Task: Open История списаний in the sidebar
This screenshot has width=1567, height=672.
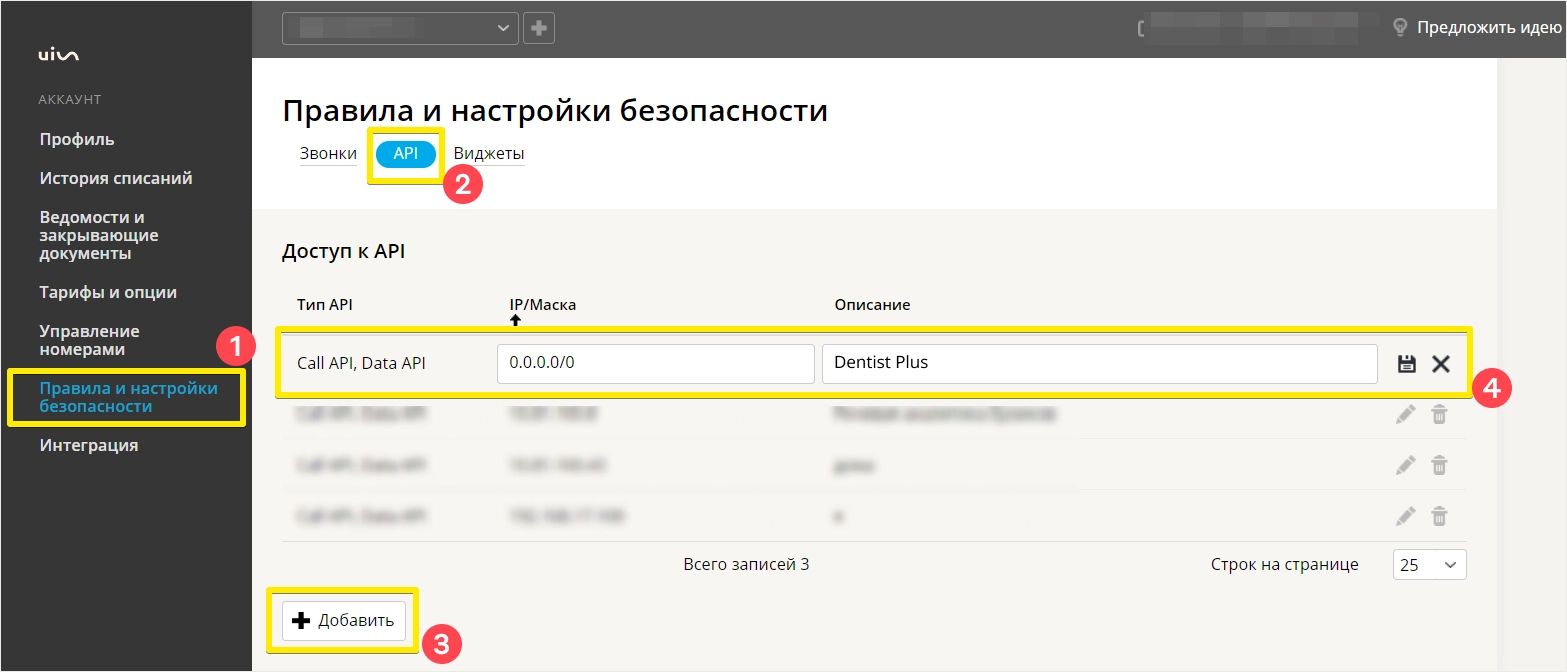Action: [x=116, y=178]
